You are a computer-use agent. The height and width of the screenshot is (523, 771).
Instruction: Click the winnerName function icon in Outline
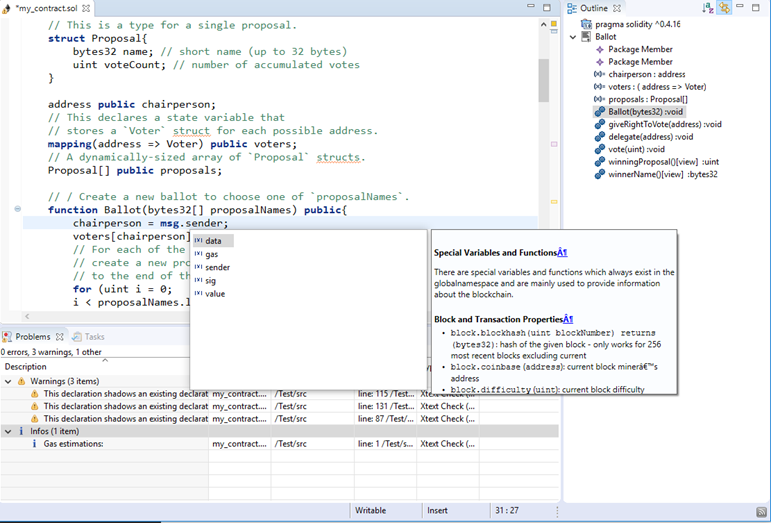(x=599, y=174)
